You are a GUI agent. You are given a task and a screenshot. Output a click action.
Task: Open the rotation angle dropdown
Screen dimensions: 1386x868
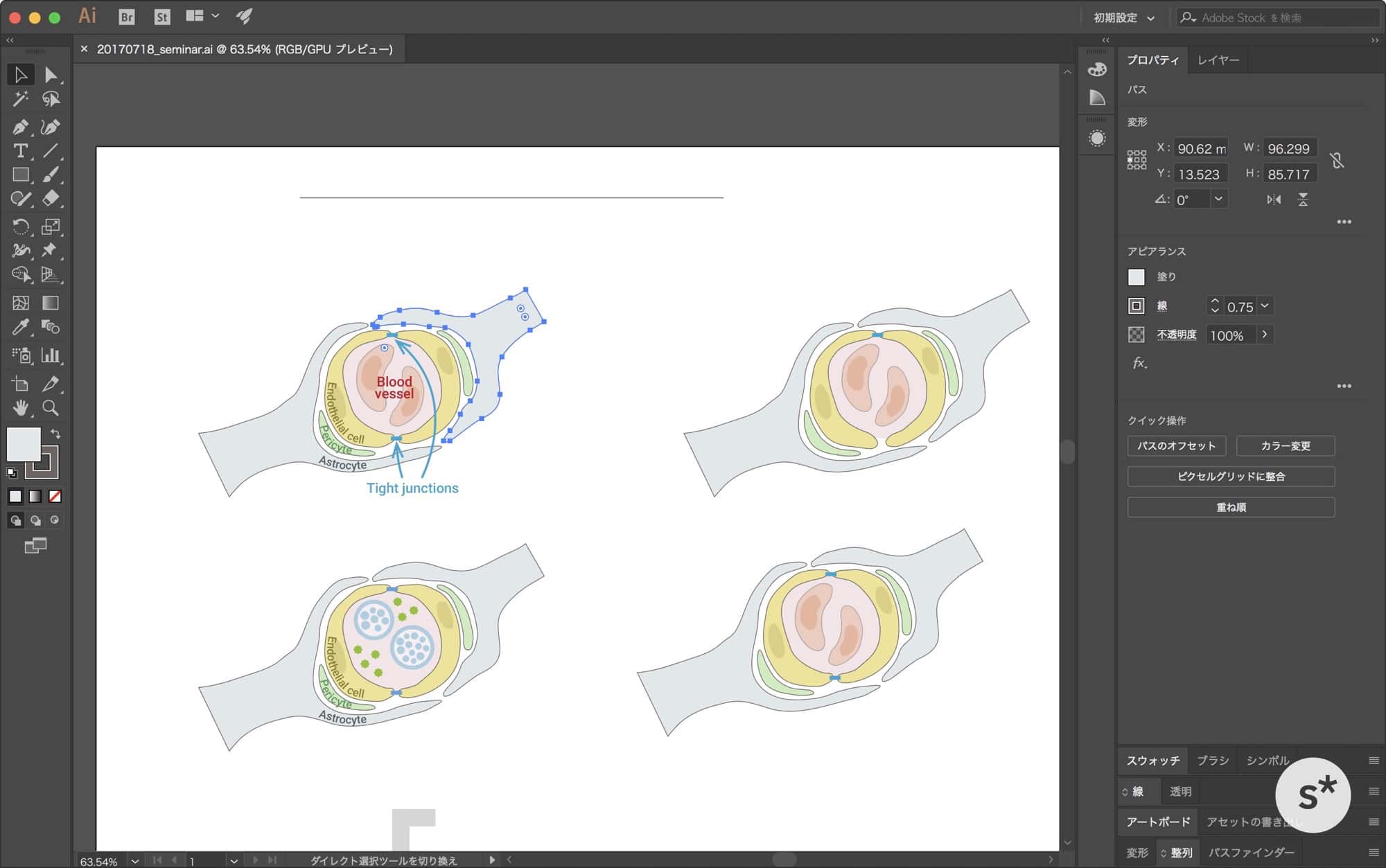(1218, 200)
